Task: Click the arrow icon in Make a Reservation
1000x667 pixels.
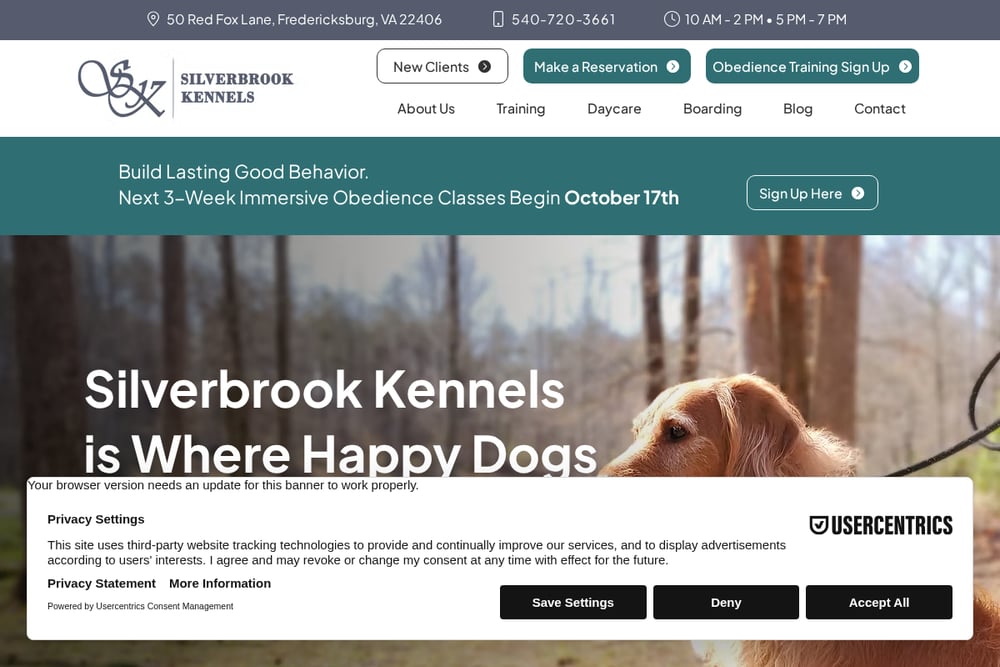Action: click(673, 66)
